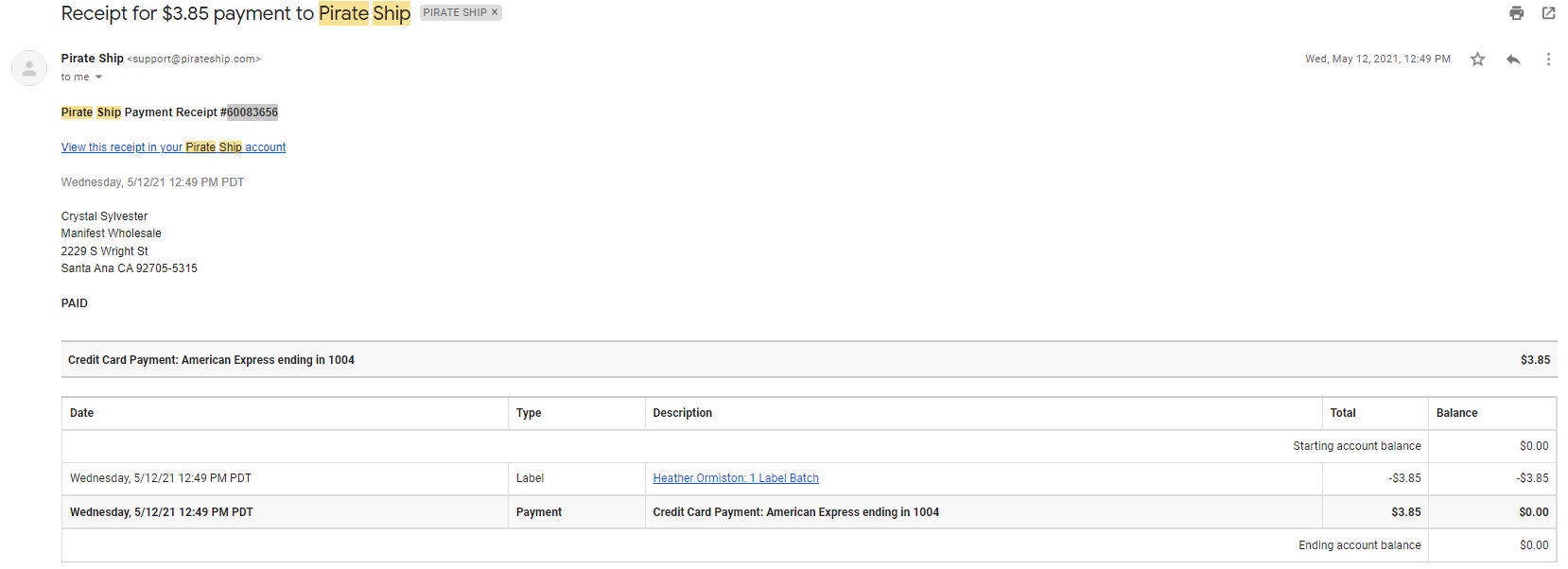This screenshot has width=1568, height=569.
Task: Click the sender address support@pirateship.com
Action: point(194,59)
